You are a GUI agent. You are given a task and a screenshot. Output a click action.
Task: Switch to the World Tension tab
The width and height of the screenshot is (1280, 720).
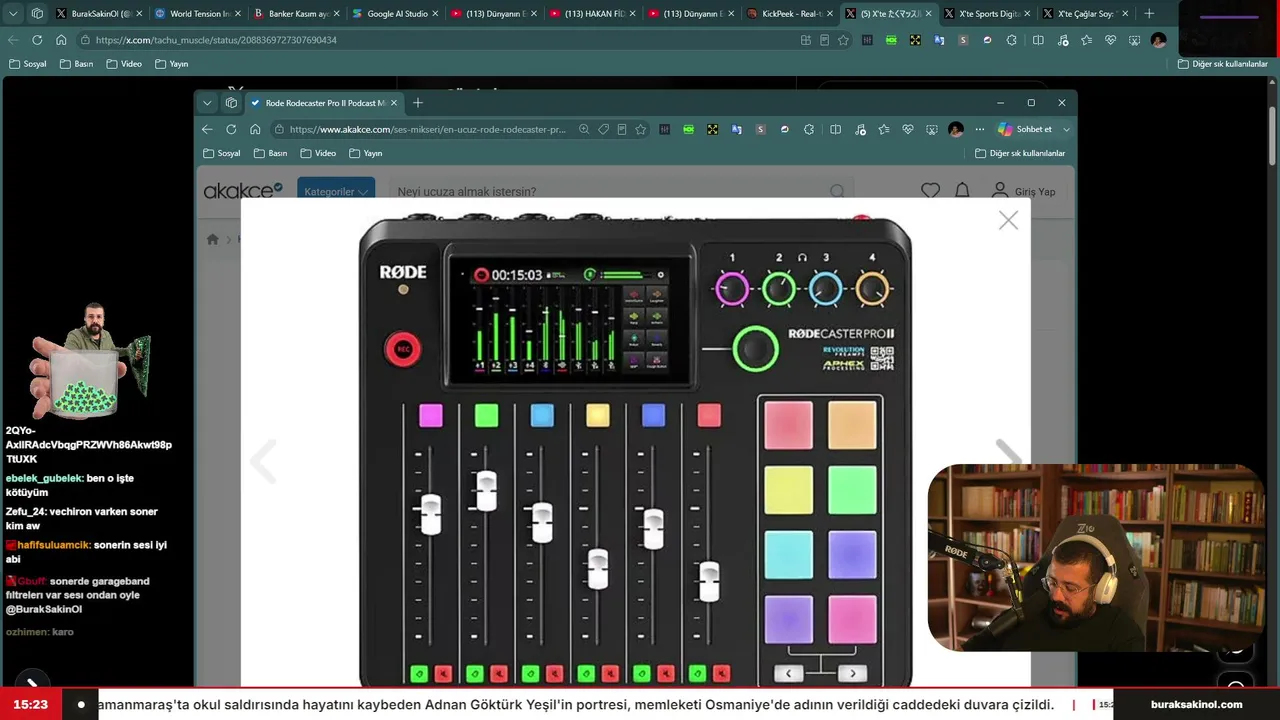(x=198, y=14)
